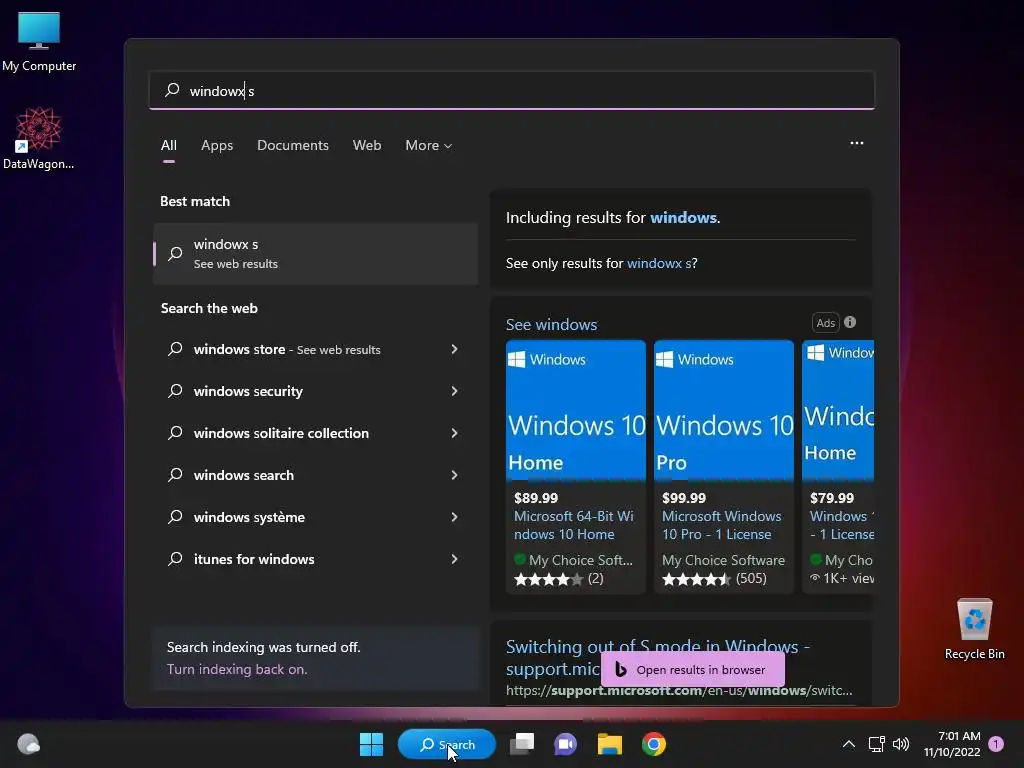
Task: Expand the More filter dropdown
Action: tap(428, 146)
